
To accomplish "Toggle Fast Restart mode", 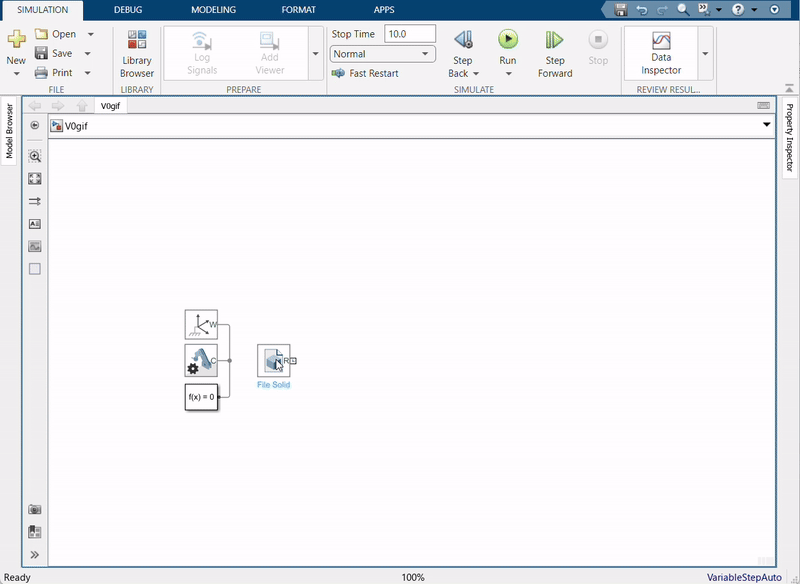I will (x=365, y=73).
